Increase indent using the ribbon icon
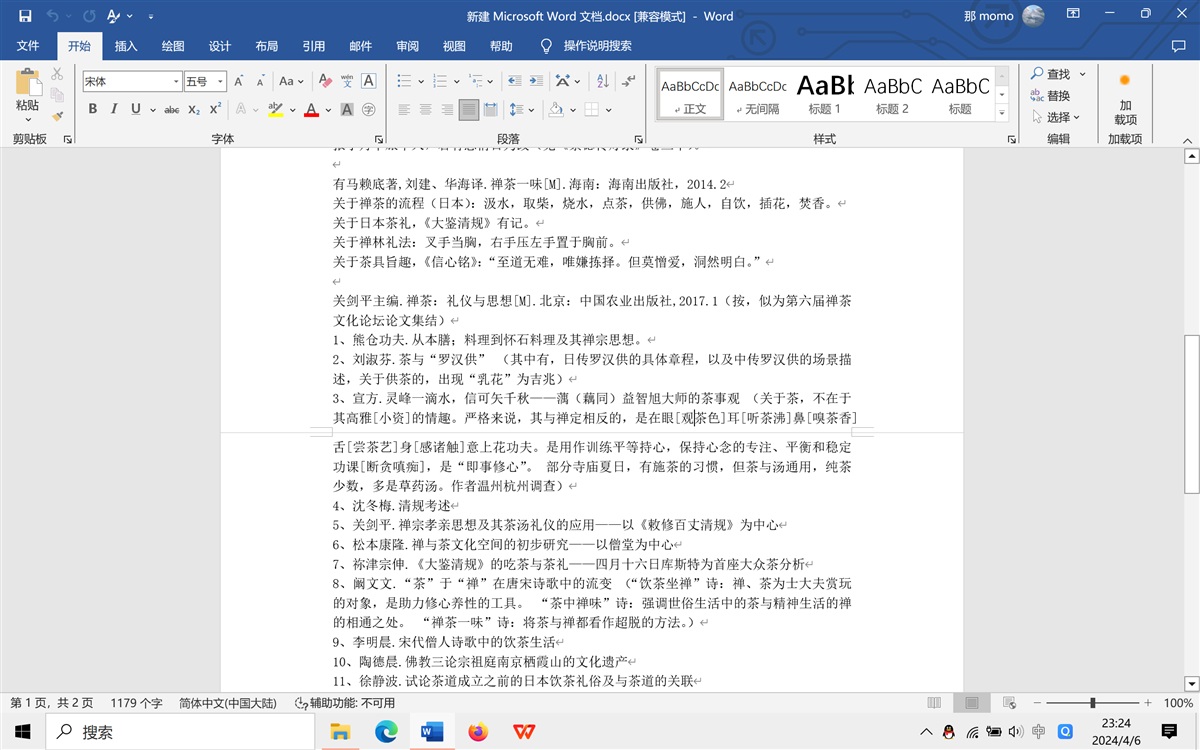 [537, 81]
